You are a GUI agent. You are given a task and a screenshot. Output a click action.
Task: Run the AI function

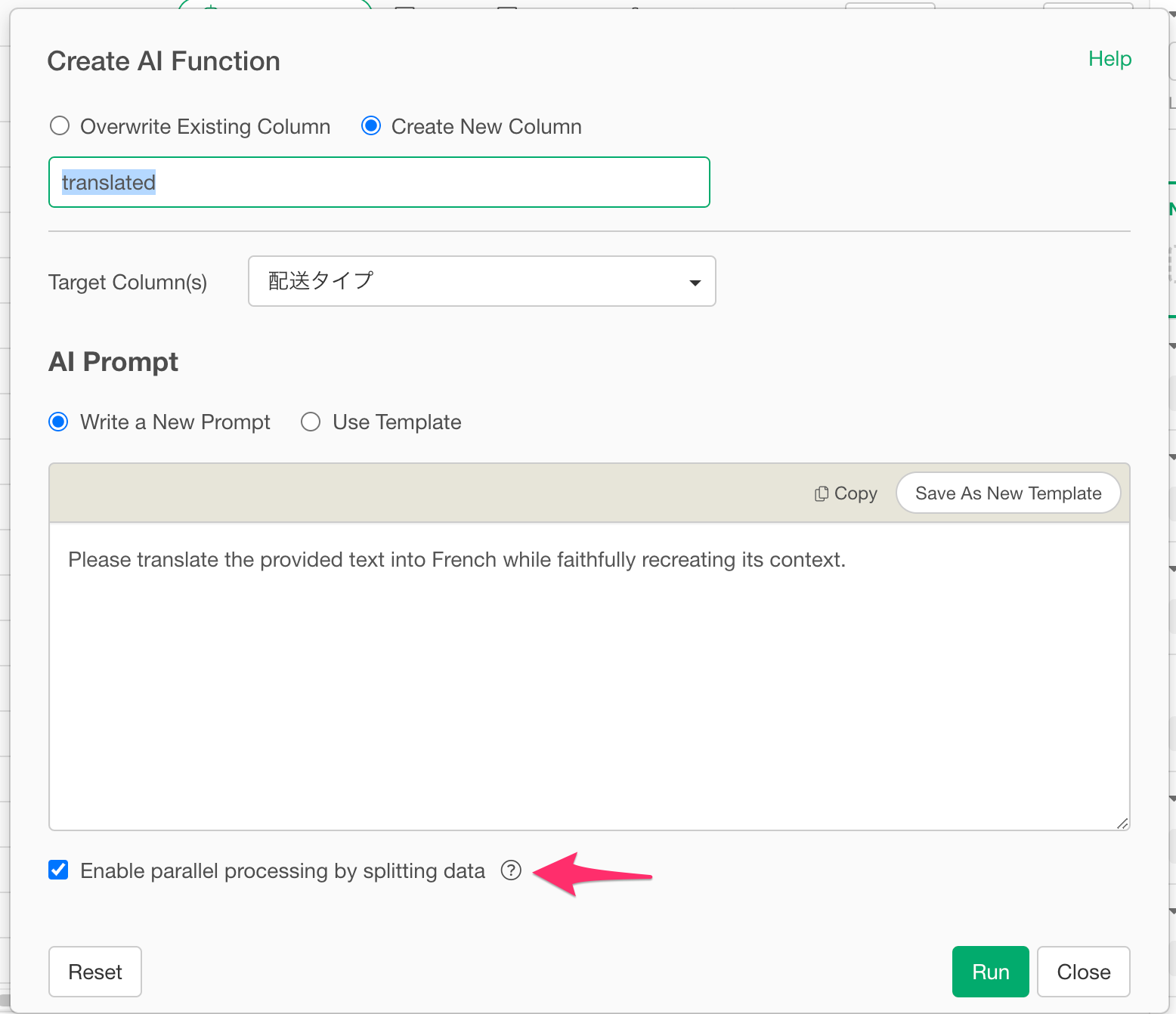point(990,972)
